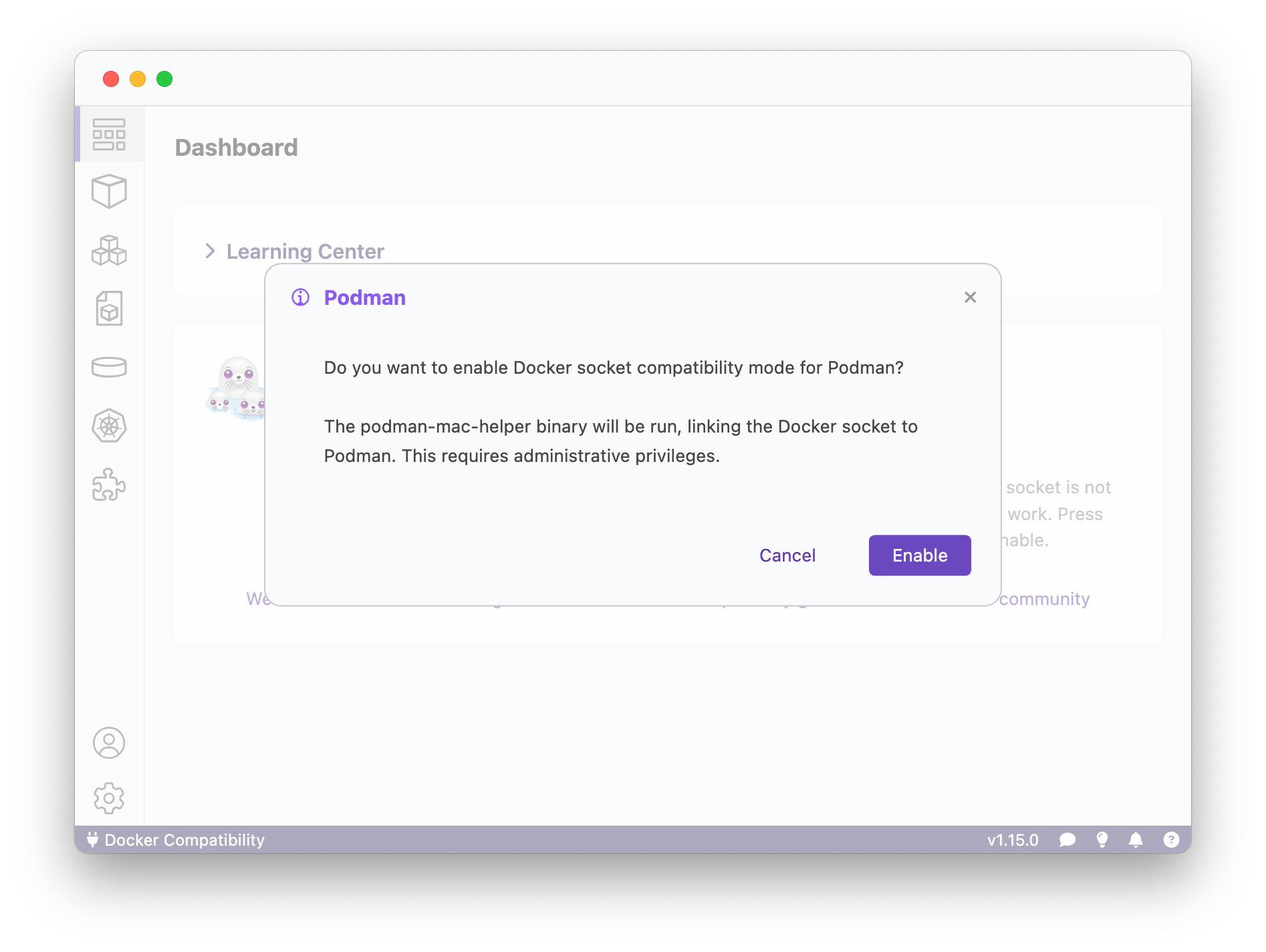Expand the Learning Center section
This screenshot has width=1266, height=952.
tap(211, 251)
